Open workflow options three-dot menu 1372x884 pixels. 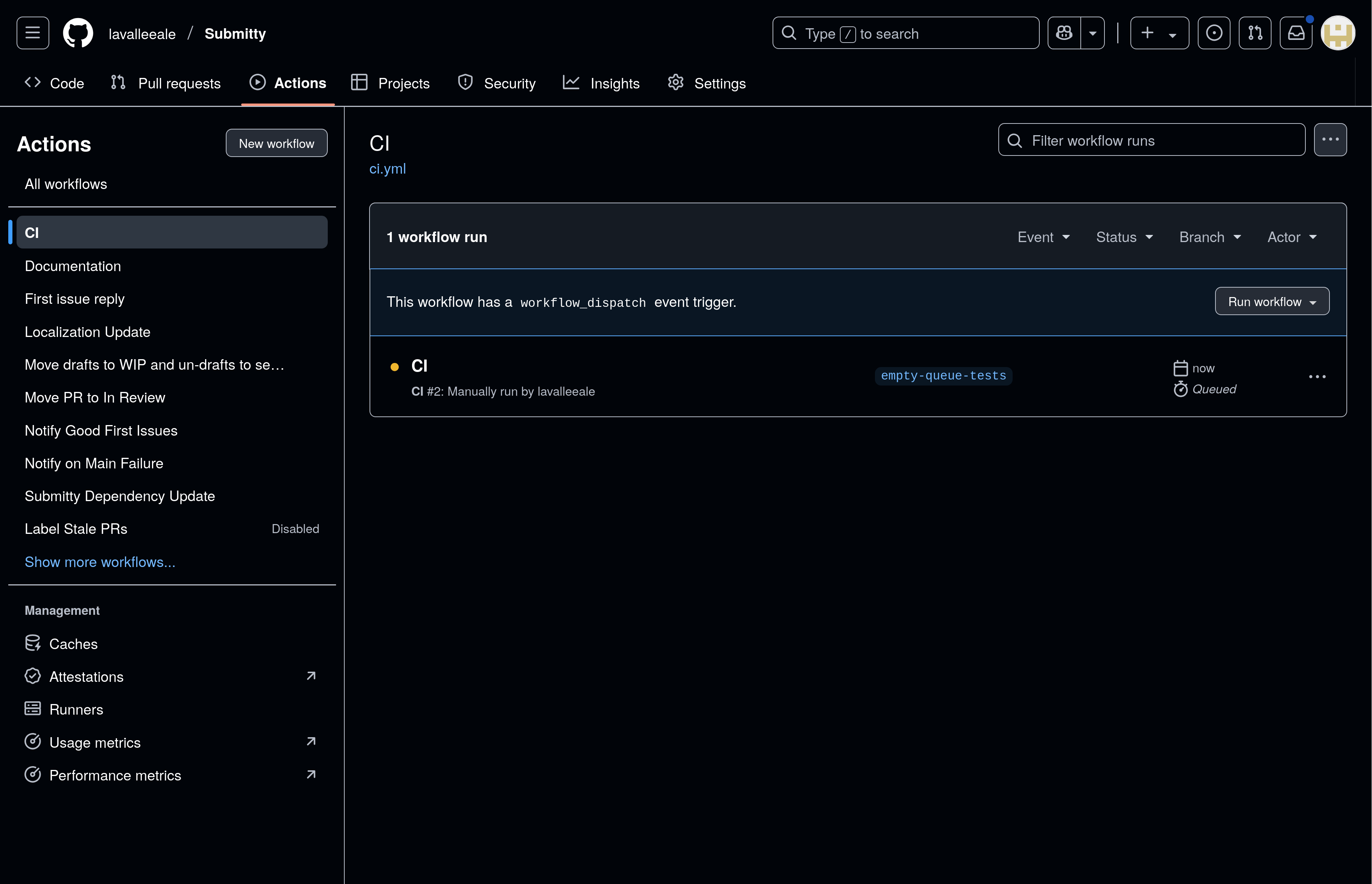click(1330, 140)
